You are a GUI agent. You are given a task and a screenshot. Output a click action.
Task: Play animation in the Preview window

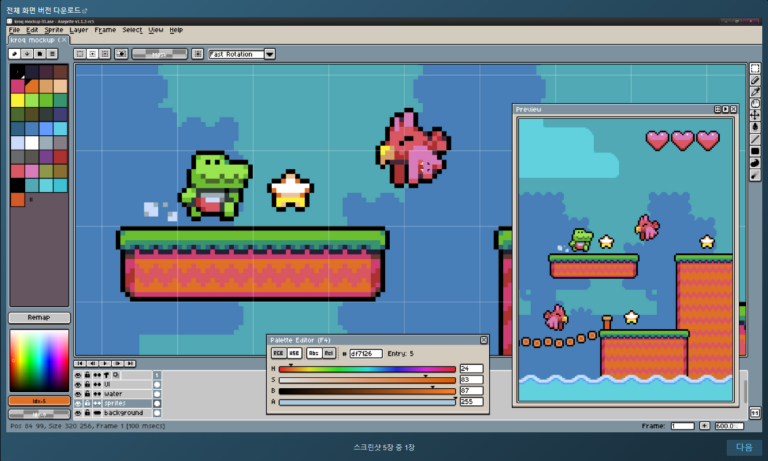(725, 109)
